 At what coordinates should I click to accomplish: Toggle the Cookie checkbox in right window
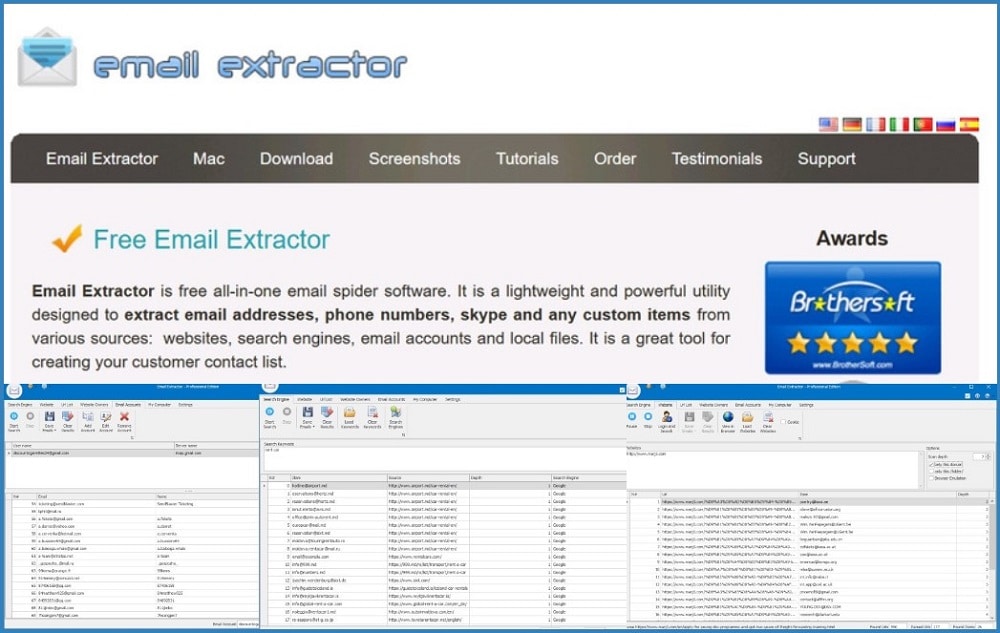(783, 422)
